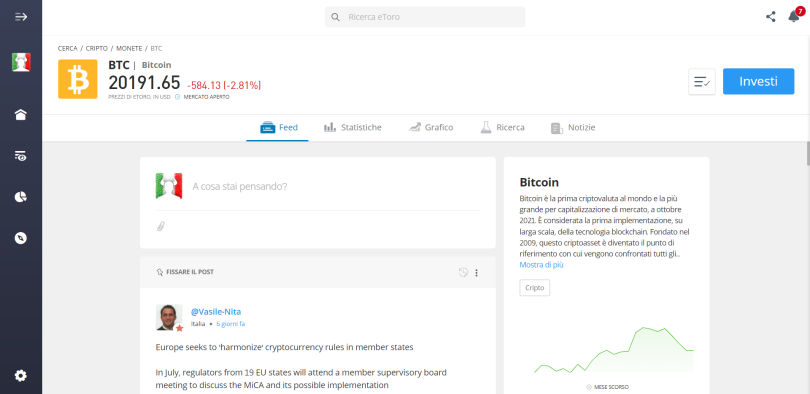This screenshot has width=810, height=394.
Task: Switch to the Feed tab
Action: pyautogui.click(x=277, y=128)
